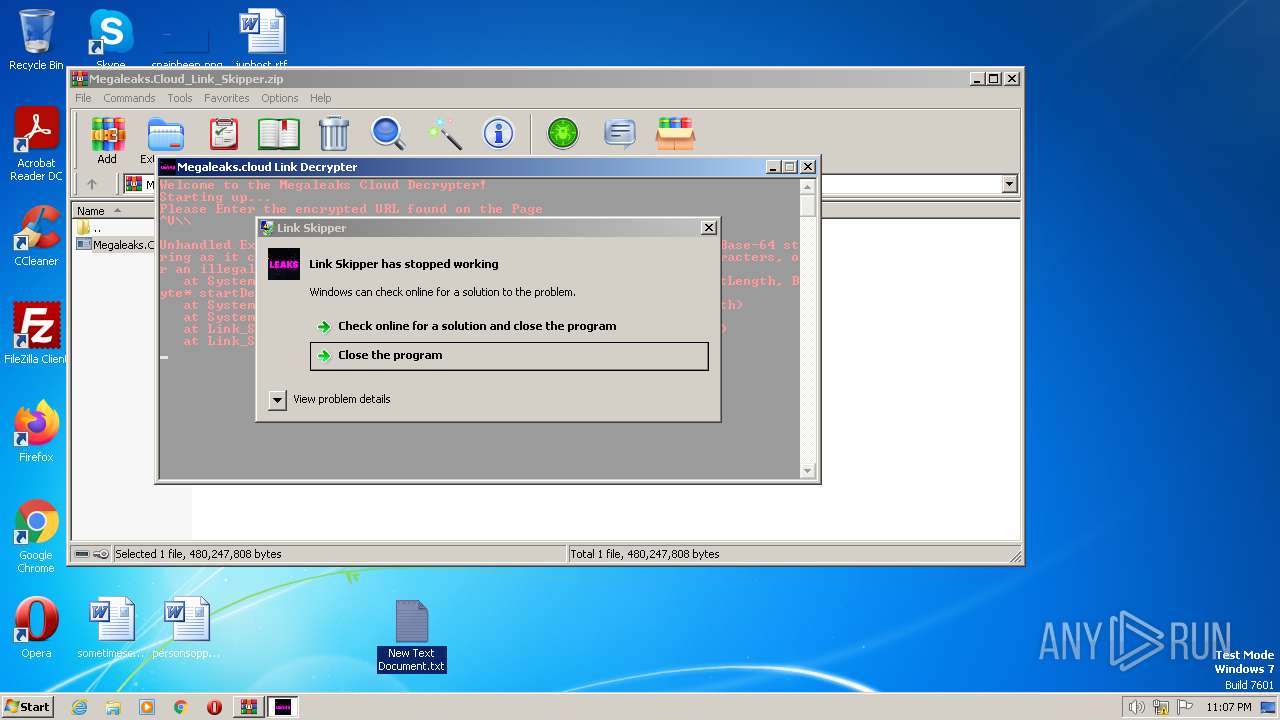This screenshot has height=720, width=1280.
Task: Click the VirusScan green bug icon
Action: 563,133
